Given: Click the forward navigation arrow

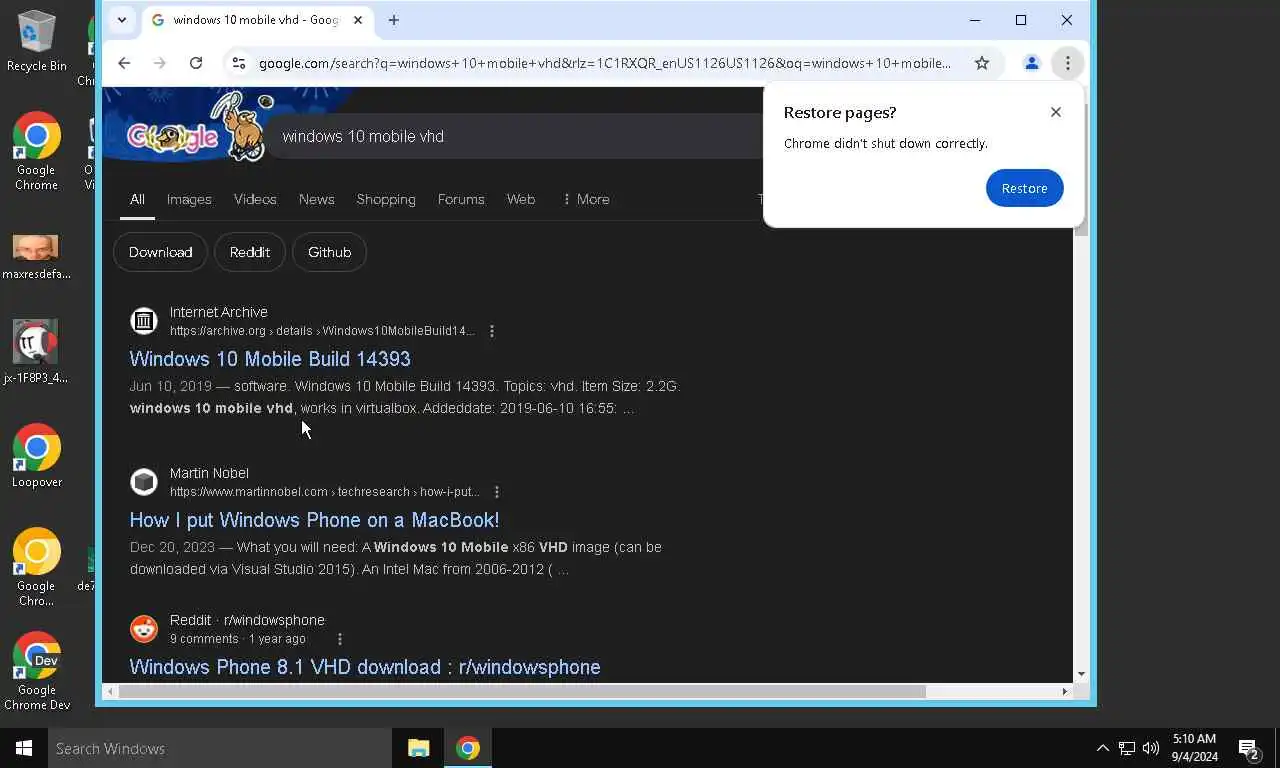Looking at the screenshot, I should 160,63.
